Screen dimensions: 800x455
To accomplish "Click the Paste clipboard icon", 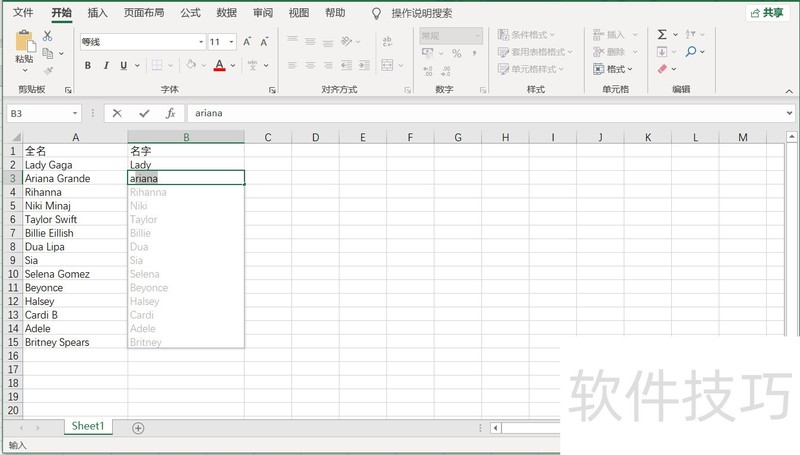I will (24, 41).
